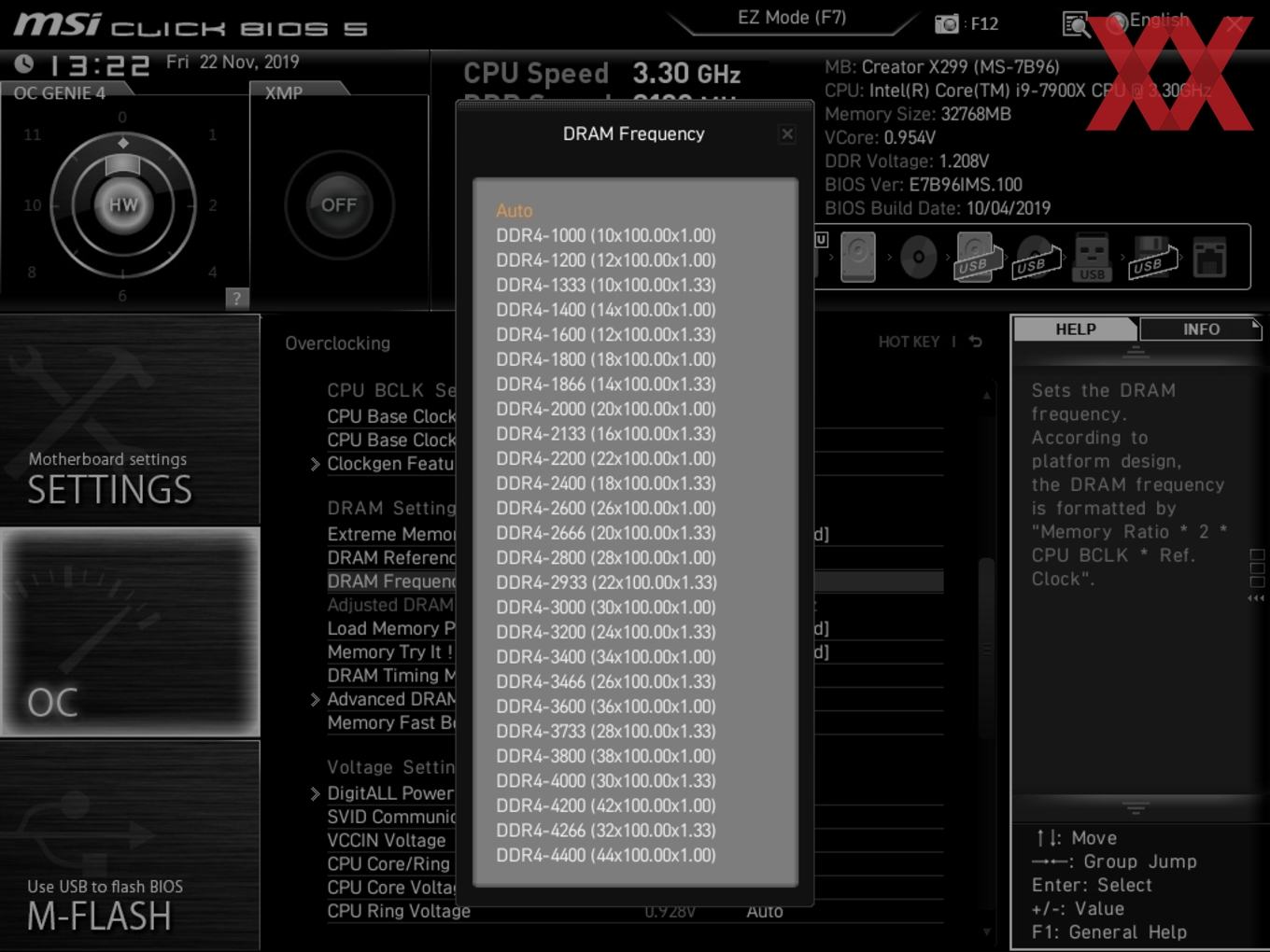Viewport: 1270px width, 952px height.
Task: Switch to the HELP tab
Action: coord(1075,329)
